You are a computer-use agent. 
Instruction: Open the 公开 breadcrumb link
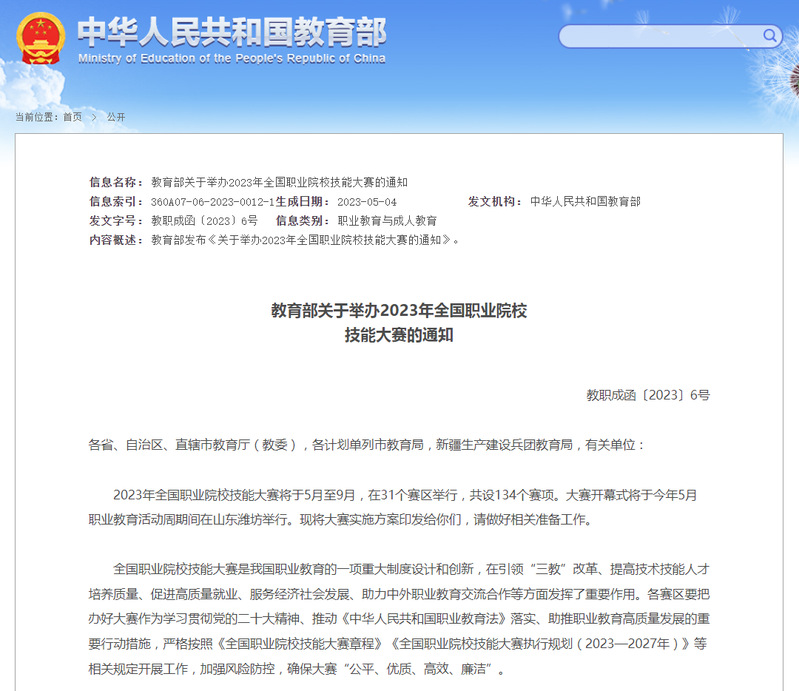pyautogui.click(x=116, y=117)
